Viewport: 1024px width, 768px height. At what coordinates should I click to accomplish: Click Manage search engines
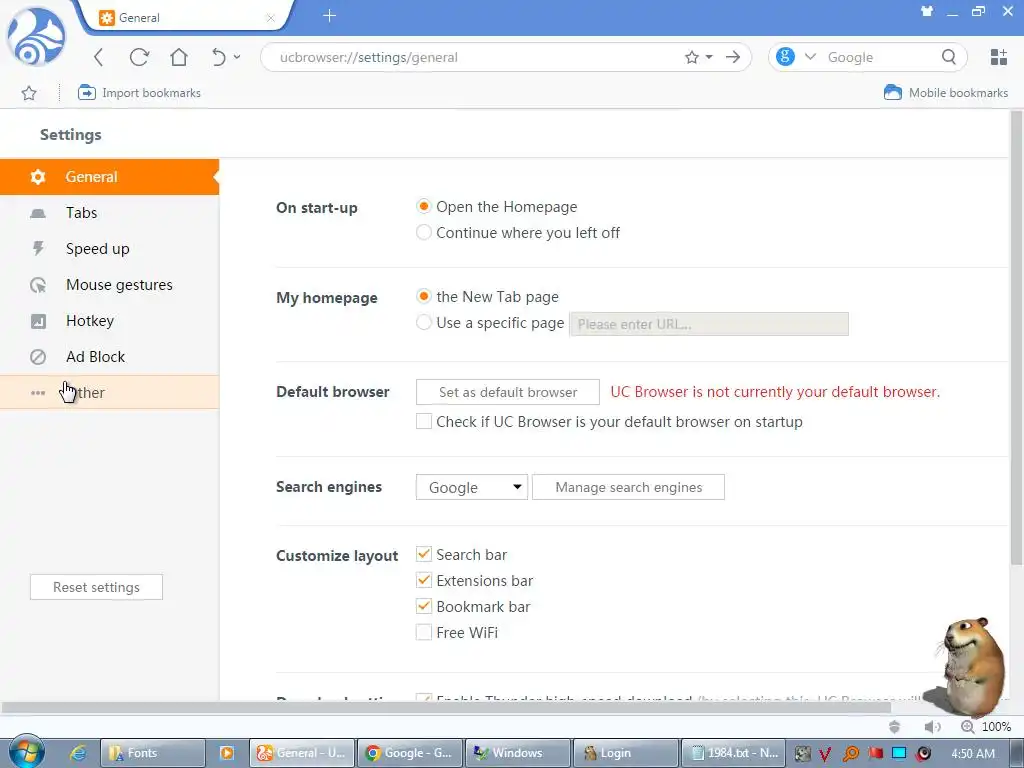pyautogui.click(x=628, y=487)
